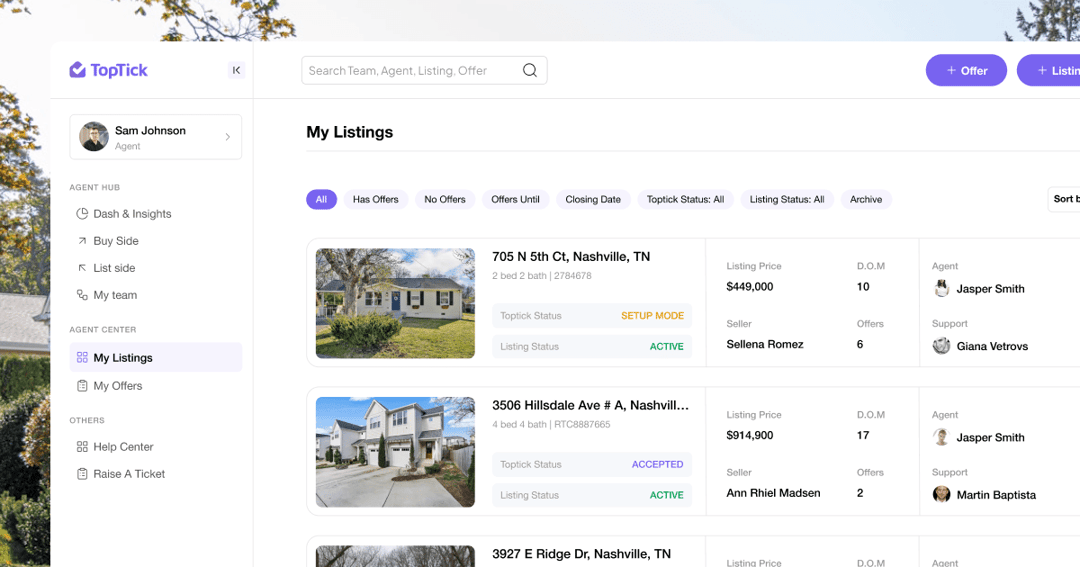Image resolution: width=1080 pixels, height=567 pixels.
Task: Click the My Listings page heading
Action: 349,132
